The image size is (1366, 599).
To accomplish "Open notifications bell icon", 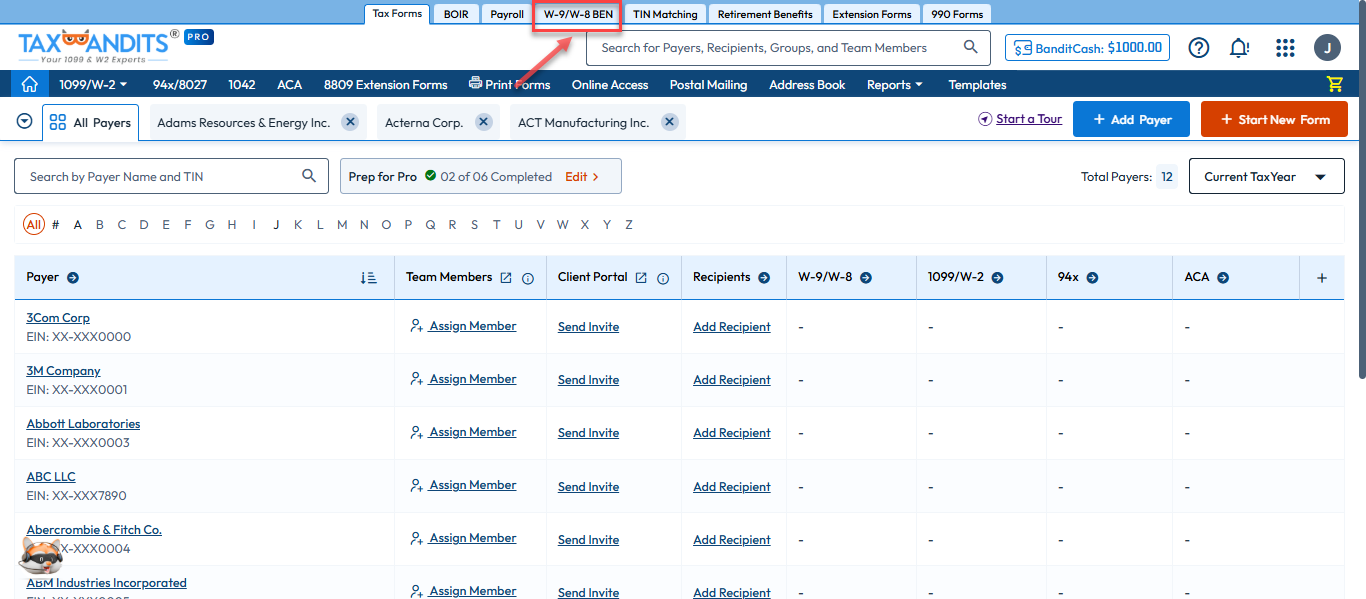I will (x=1239, y=47).
